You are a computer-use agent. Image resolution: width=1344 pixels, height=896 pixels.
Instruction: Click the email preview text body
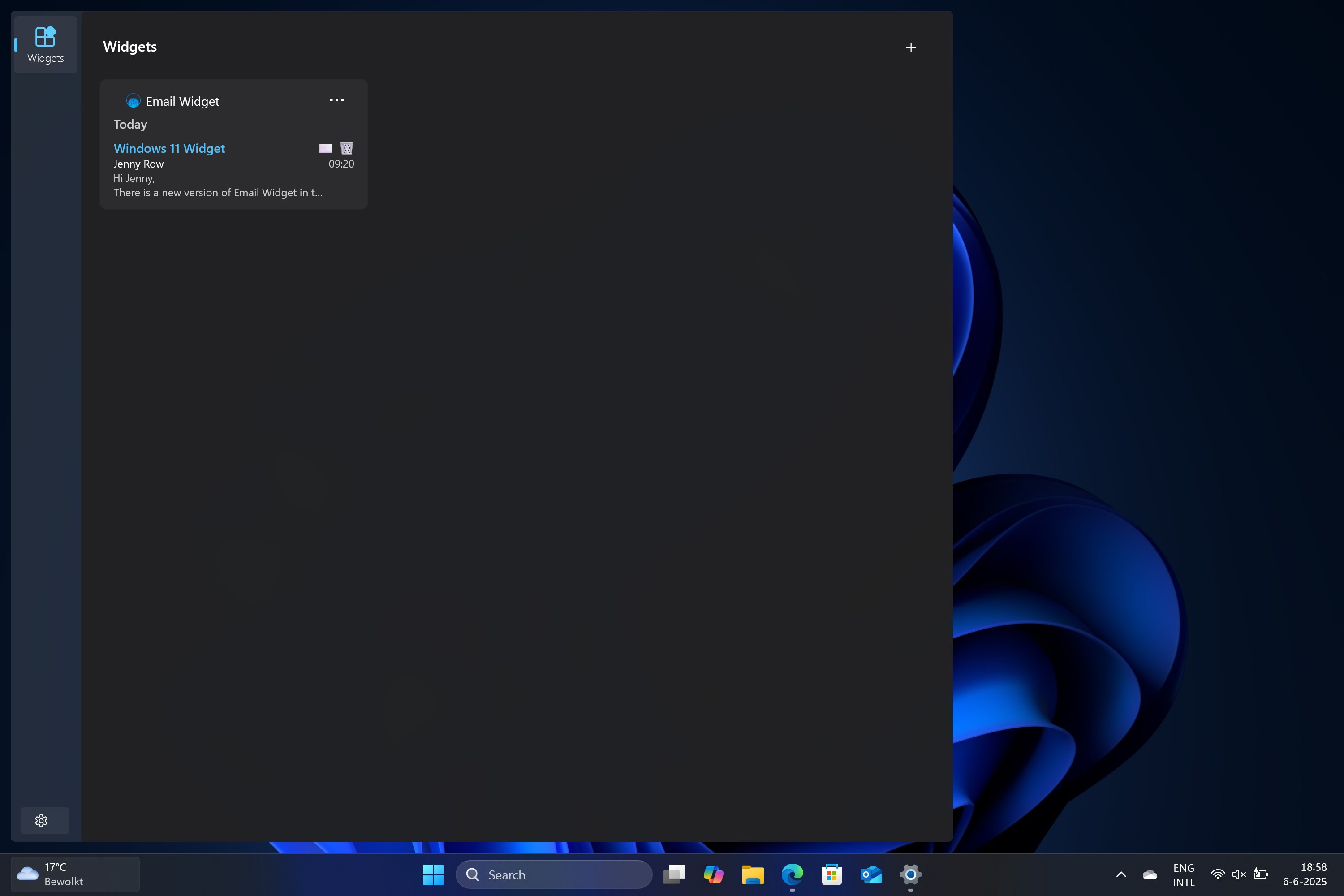click(217, 186)
